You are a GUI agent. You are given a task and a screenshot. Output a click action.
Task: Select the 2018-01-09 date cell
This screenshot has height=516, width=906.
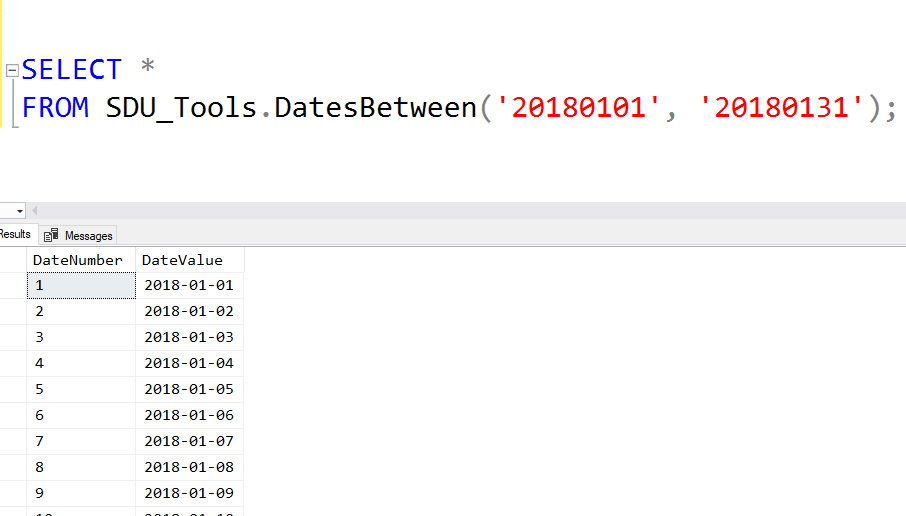click(190, 493)
